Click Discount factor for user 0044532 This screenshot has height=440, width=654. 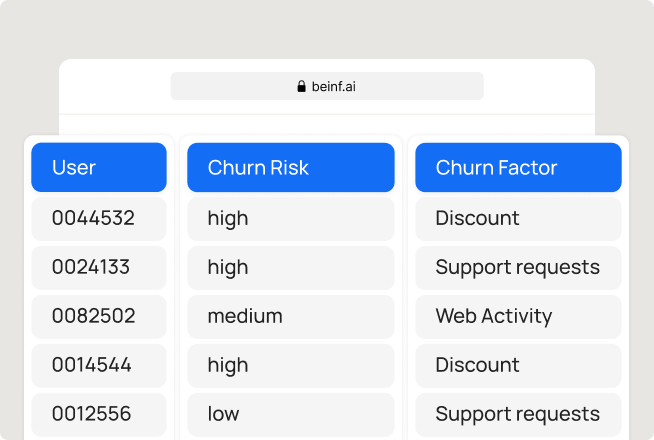(x=518, y=218)
